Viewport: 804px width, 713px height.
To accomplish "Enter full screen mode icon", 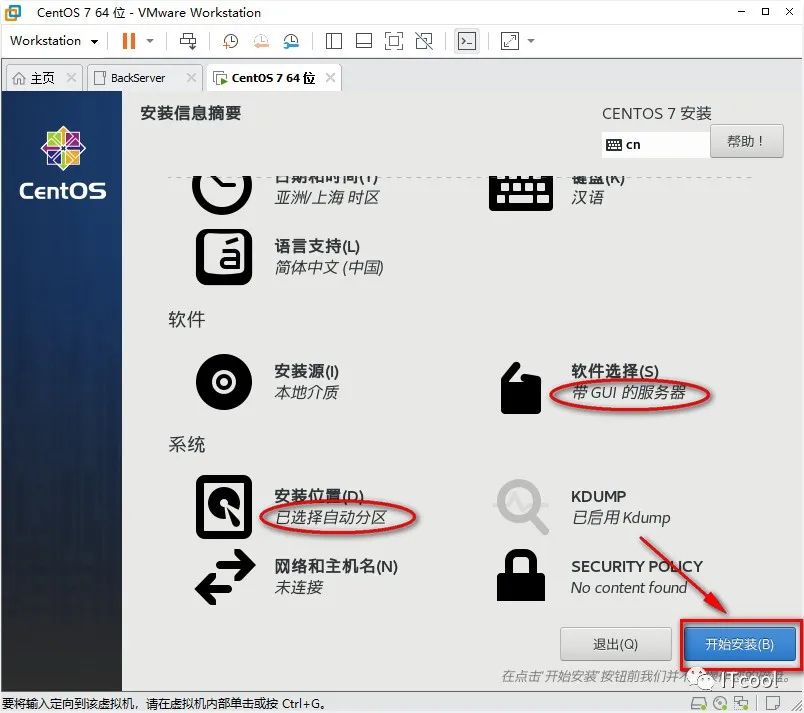I will [394, 40].
